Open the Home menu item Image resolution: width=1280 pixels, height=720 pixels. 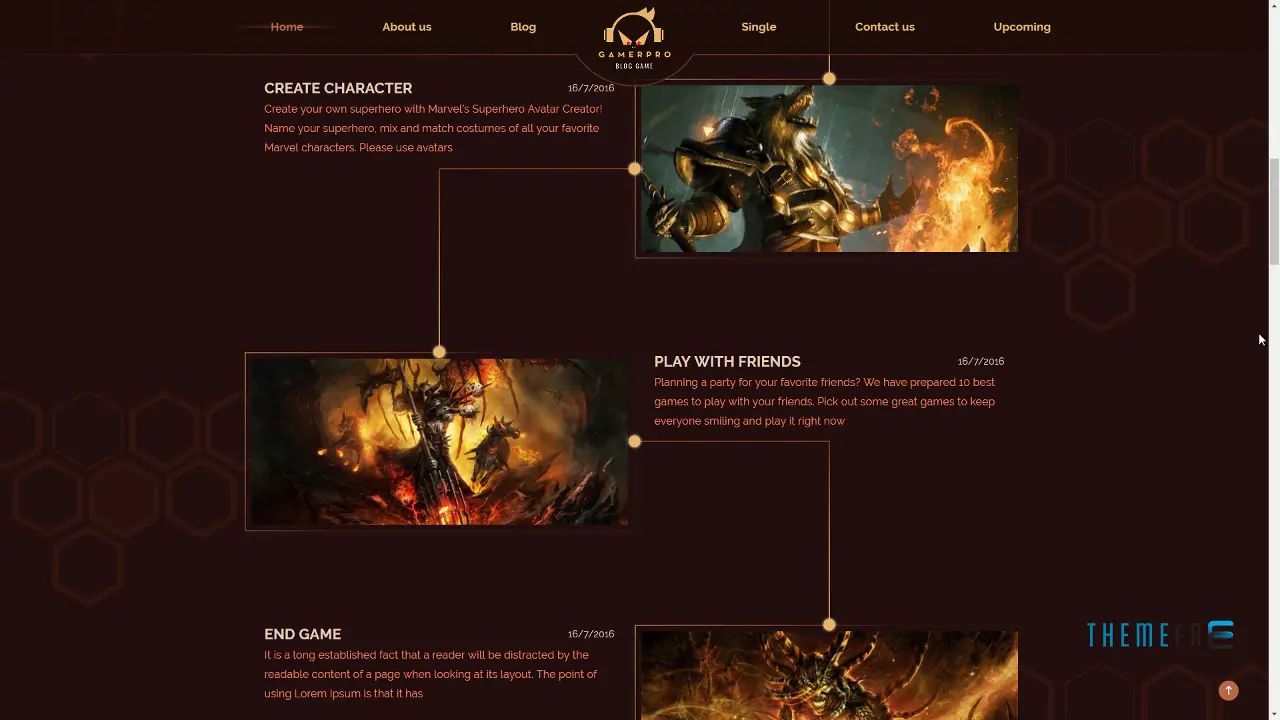click(287, 27)
